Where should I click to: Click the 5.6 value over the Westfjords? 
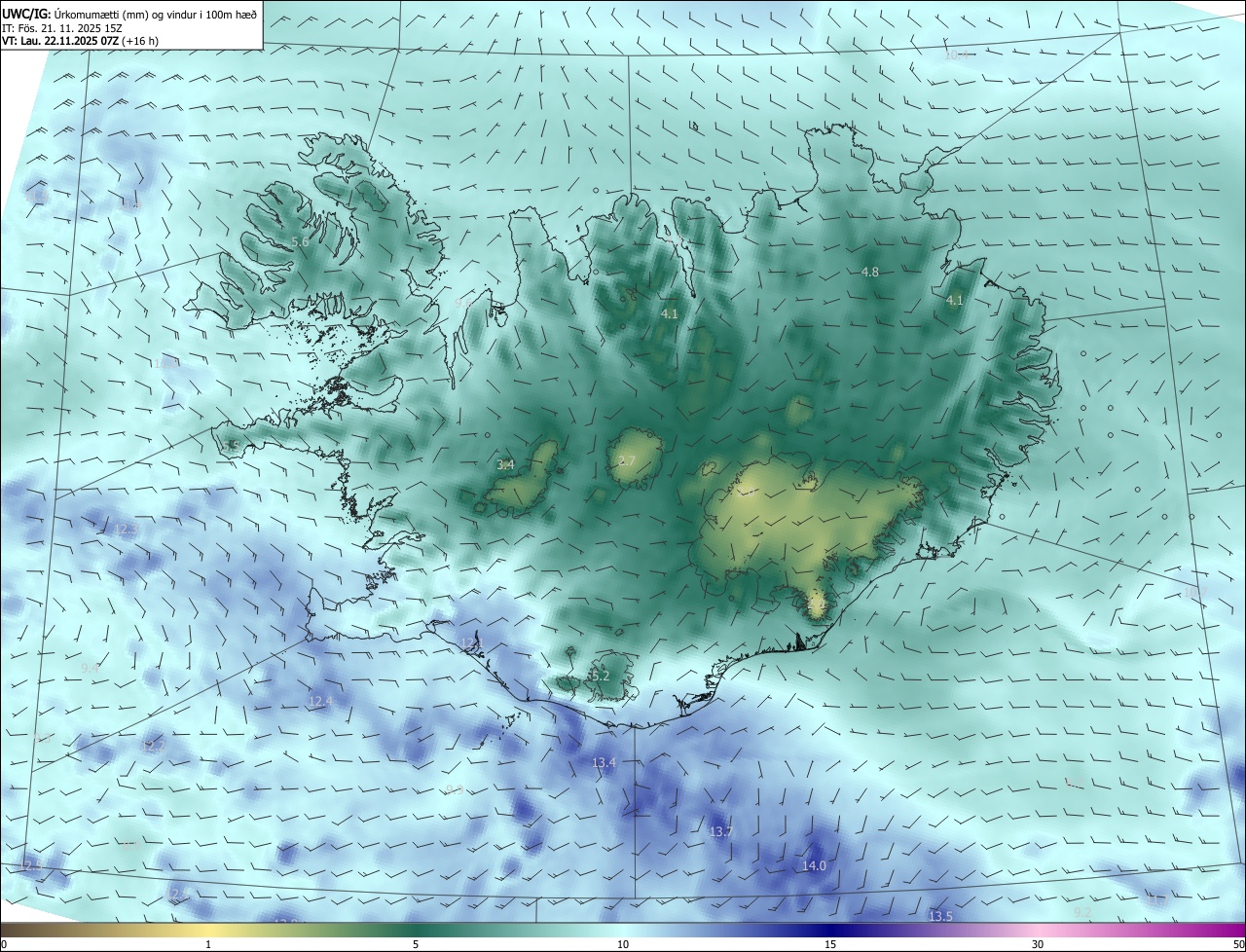(x=300, y=241)
